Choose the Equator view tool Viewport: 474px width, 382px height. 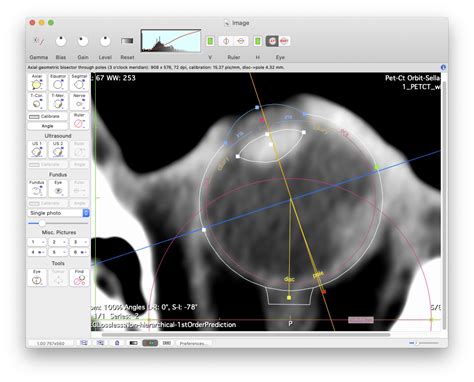click(58, 82)
